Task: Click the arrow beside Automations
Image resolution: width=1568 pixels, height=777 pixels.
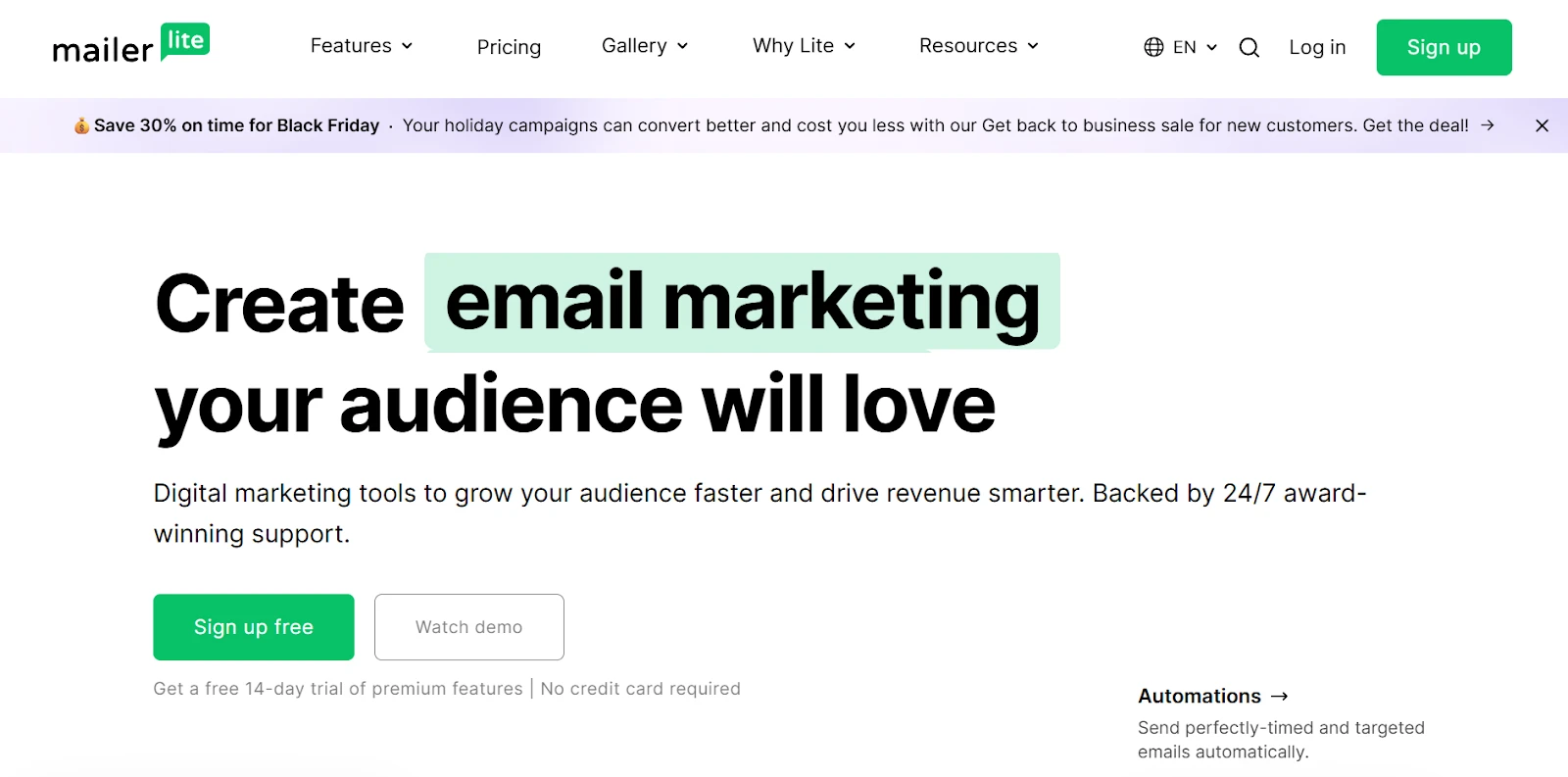Action: pyautogui.click(x=1279, y=697)
